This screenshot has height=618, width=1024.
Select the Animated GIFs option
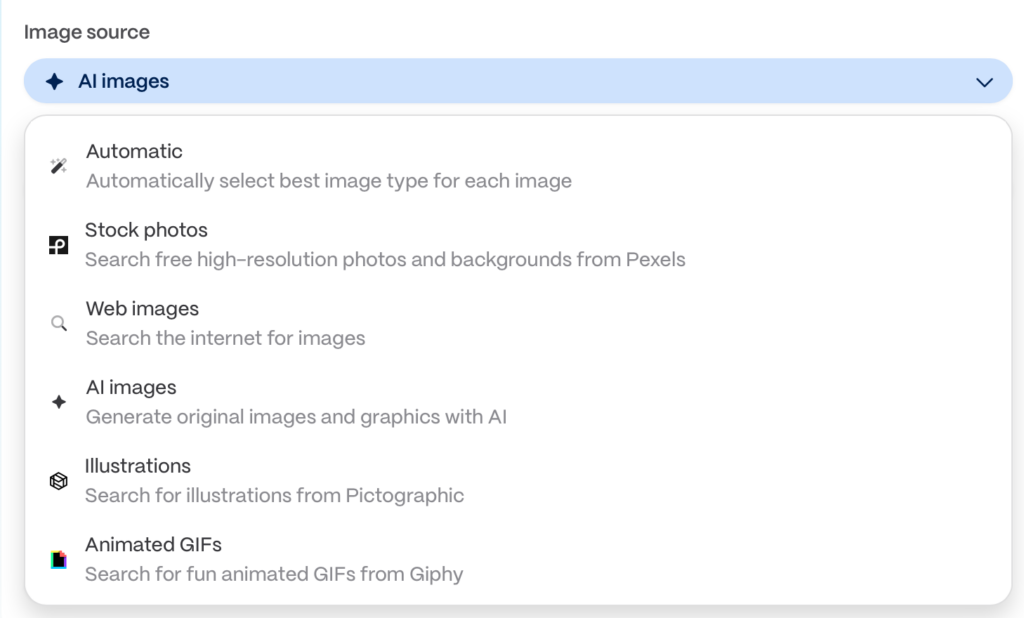[x=153, y=545]
